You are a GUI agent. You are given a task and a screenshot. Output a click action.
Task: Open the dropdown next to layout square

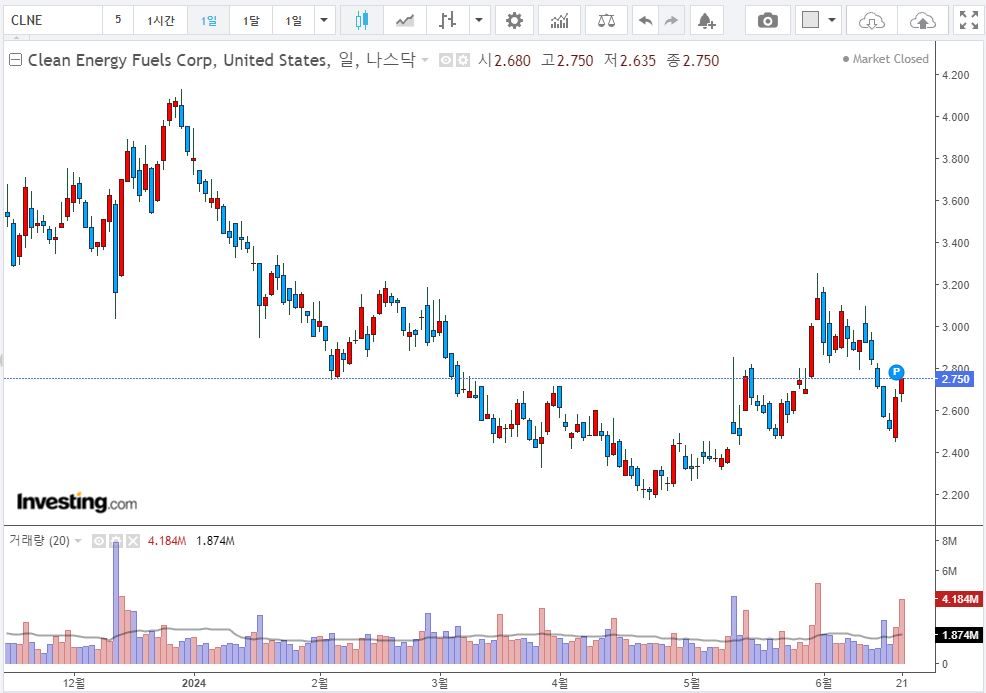point(832,20)
